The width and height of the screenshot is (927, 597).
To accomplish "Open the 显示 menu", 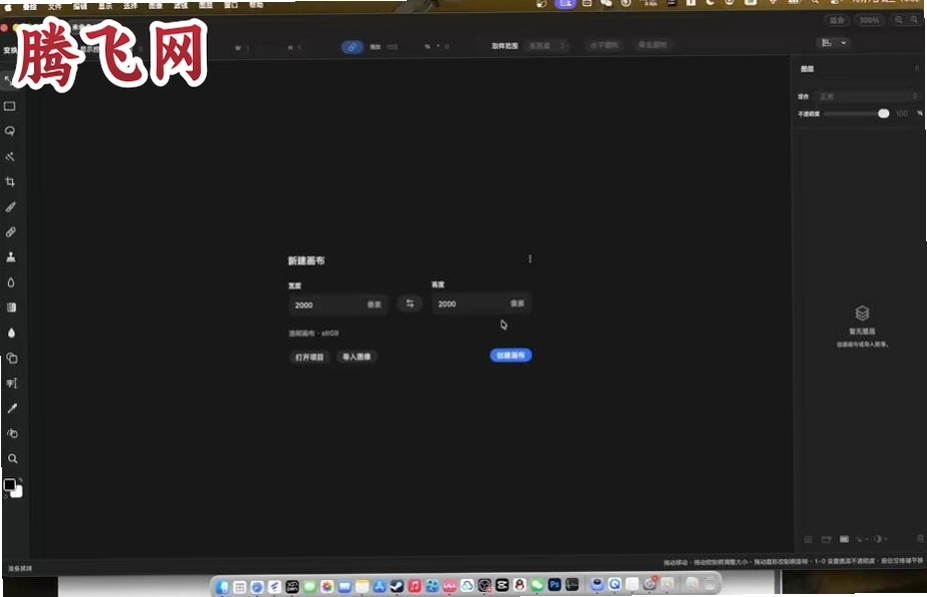I will pyautogui.click(x=105, y=6).
